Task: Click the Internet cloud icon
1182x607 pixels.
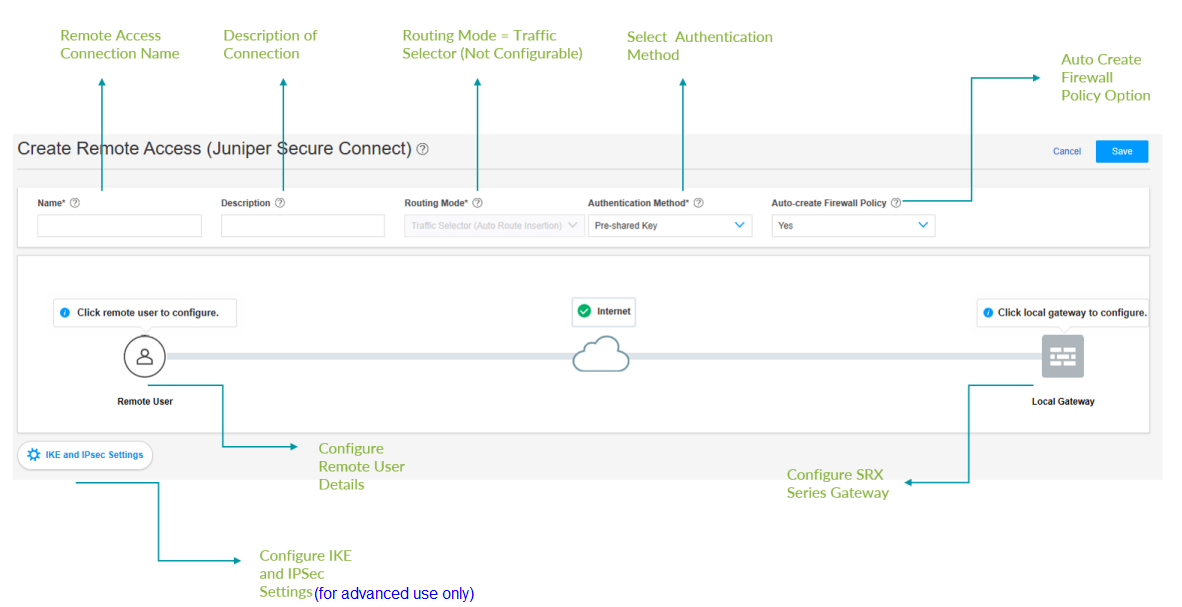Action: [601, 354]
